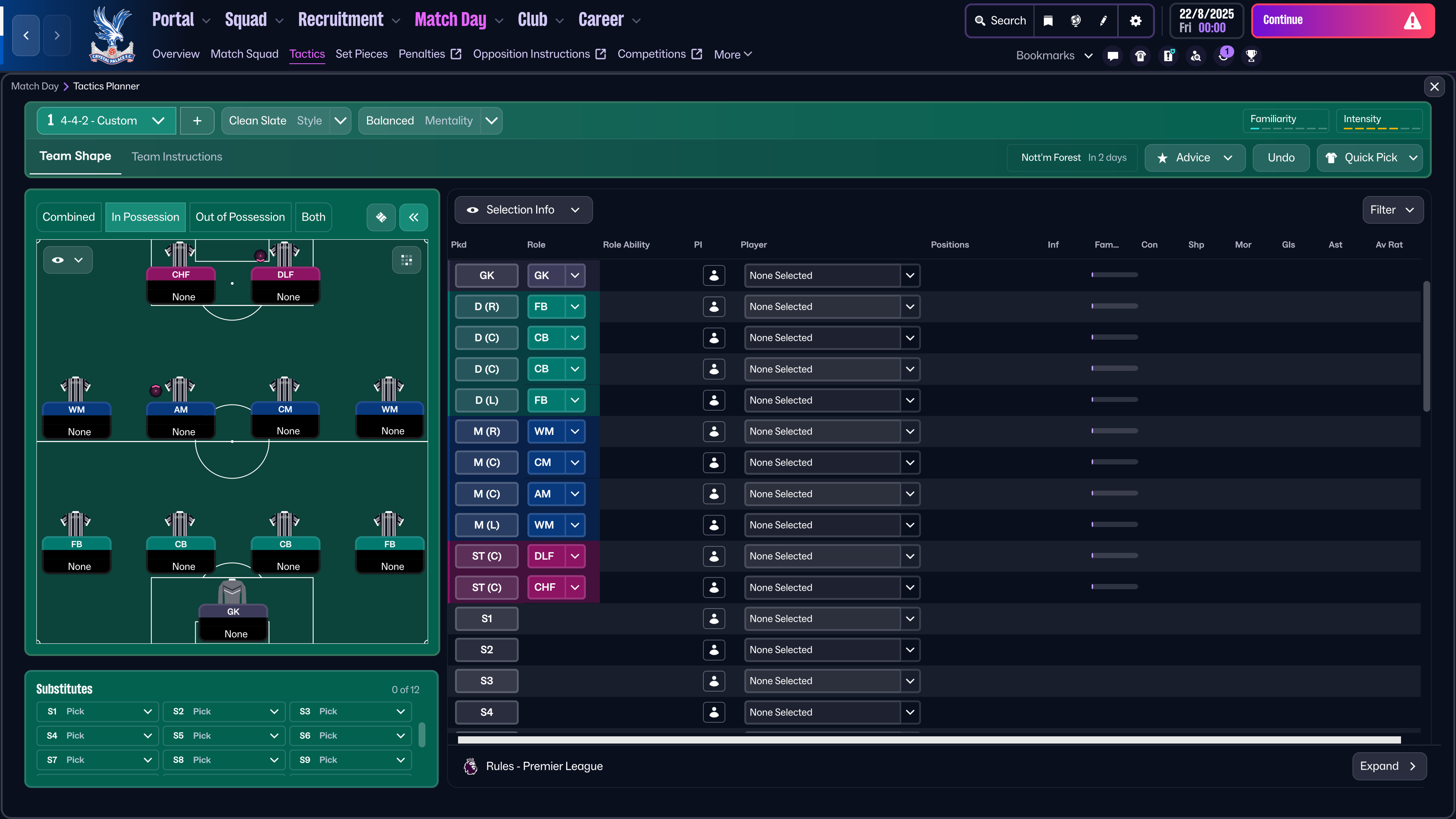Open the trophy competitions shortcut icon

coord(1251,55)
